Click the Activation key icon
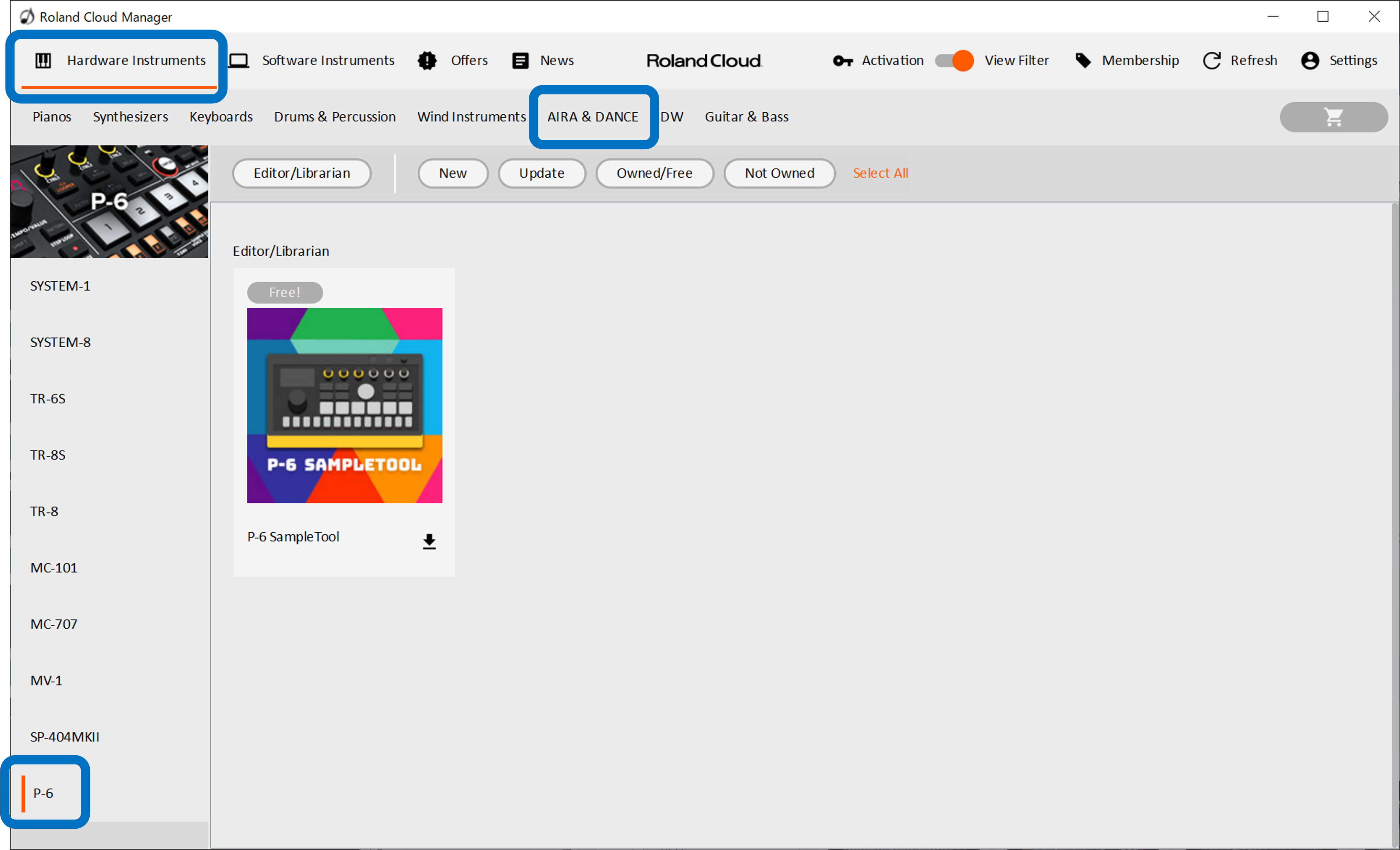Screen dimensions: 1400x850 [x=842, y=61]
